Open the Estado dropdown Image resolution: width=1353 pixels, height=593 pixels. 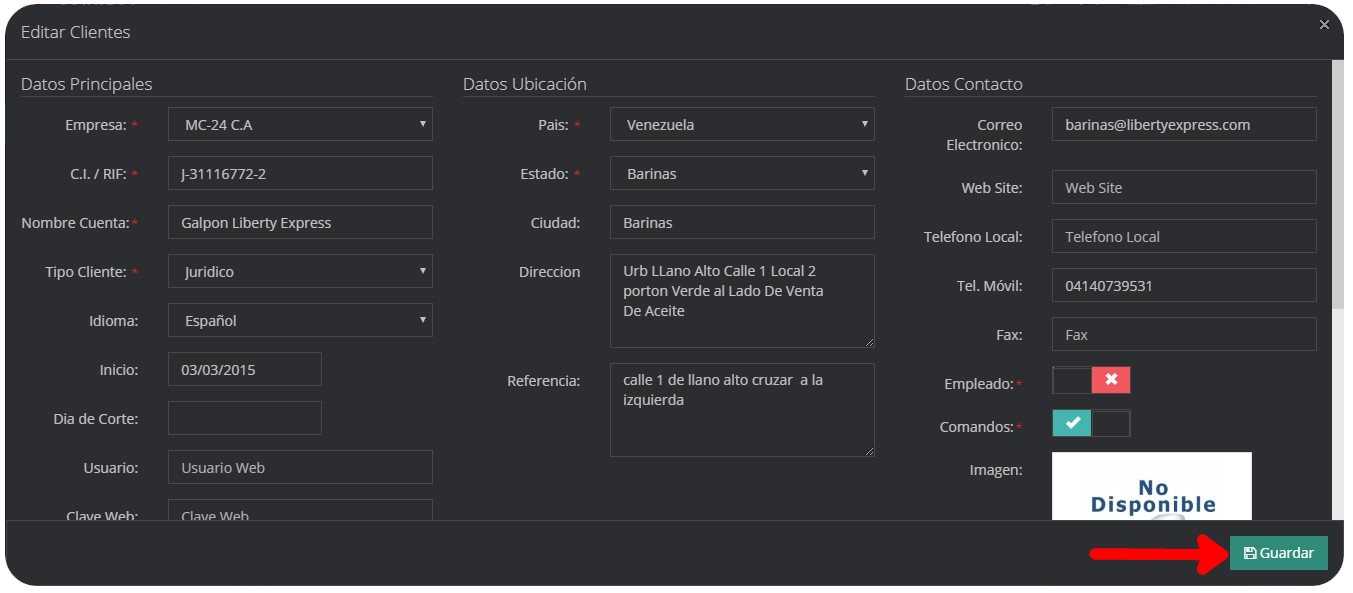(742, 173)
